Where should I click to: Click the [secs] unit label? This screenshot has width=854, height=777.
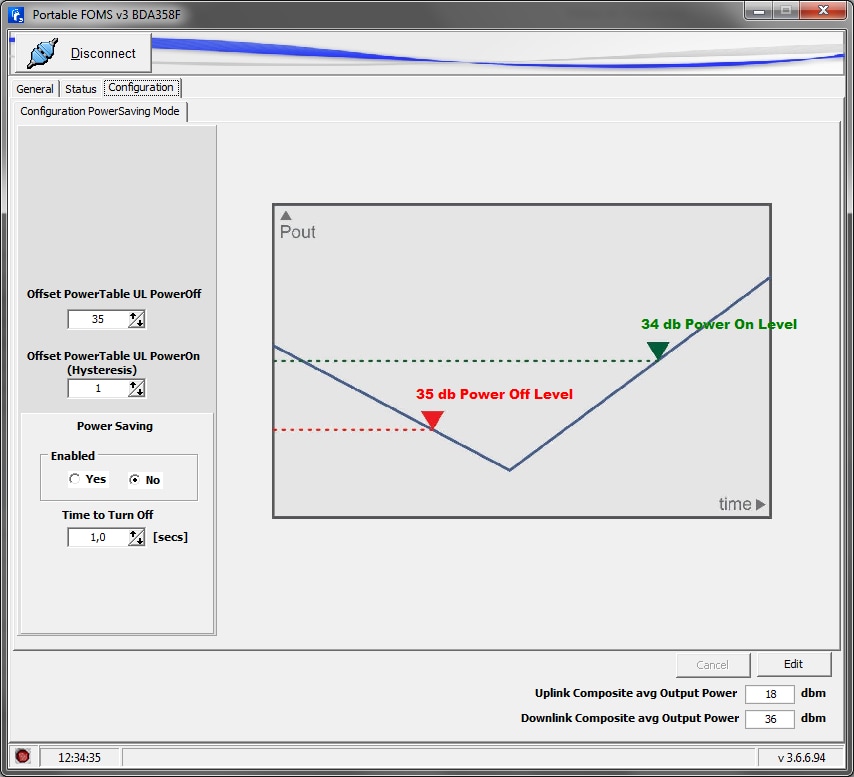(170, 537)
